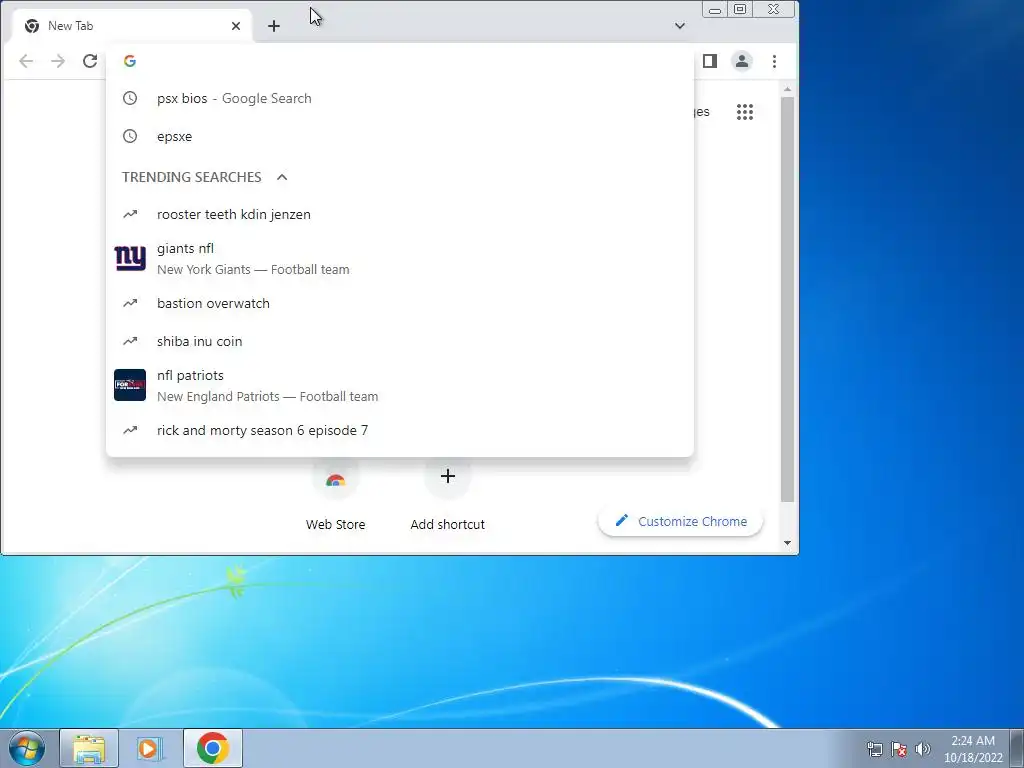This screenshot has height=768, width=1024.
Task: Click the scrollbar down arrow
Action: pyautogui.click(x=788, y=543)
